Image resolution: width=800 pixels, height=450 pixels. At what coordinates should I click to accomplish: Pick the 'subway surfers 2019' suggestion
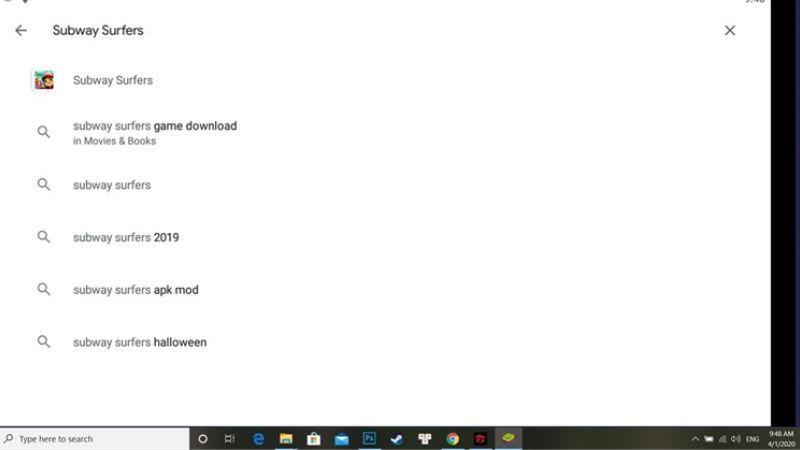[125, 238]
